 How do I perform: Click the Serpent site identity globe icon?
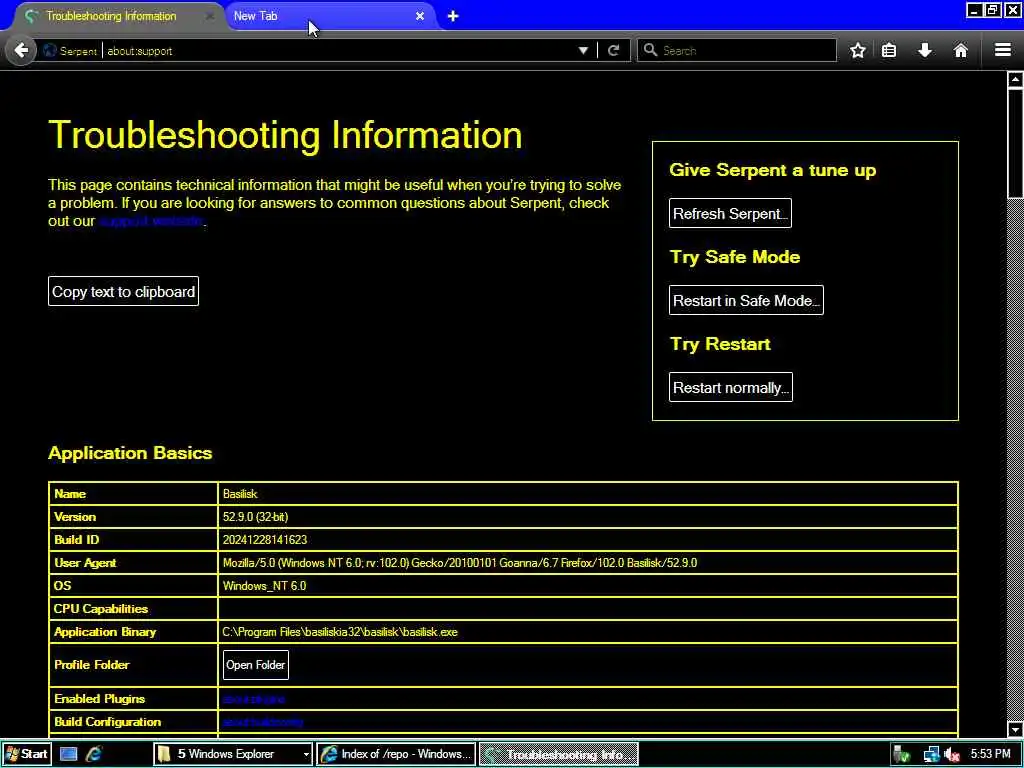click(50, 50)
